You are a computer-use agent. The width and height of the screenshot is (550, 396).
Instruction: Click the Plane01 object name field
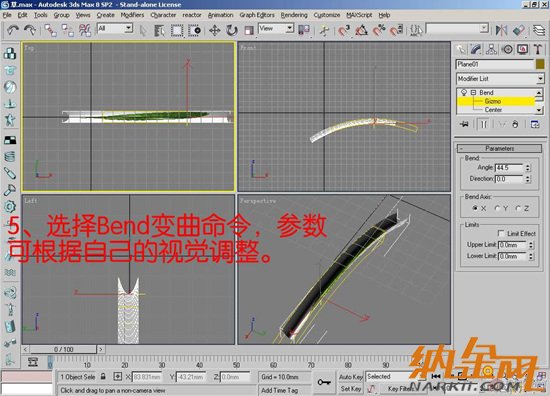tap(495, 65)
